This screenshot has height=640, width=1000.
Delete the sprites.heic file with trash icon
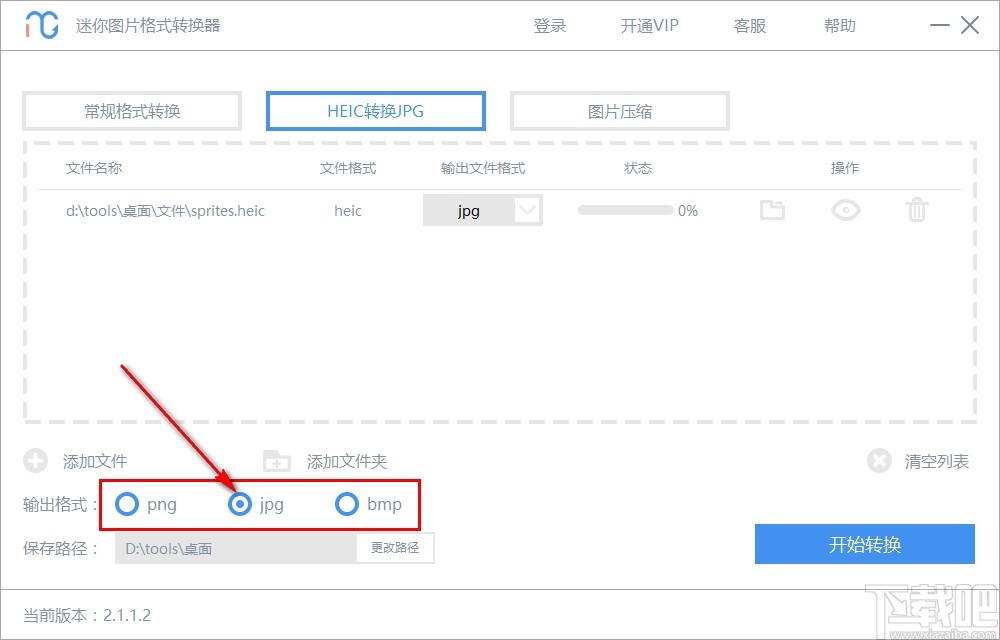pos(916,210)
